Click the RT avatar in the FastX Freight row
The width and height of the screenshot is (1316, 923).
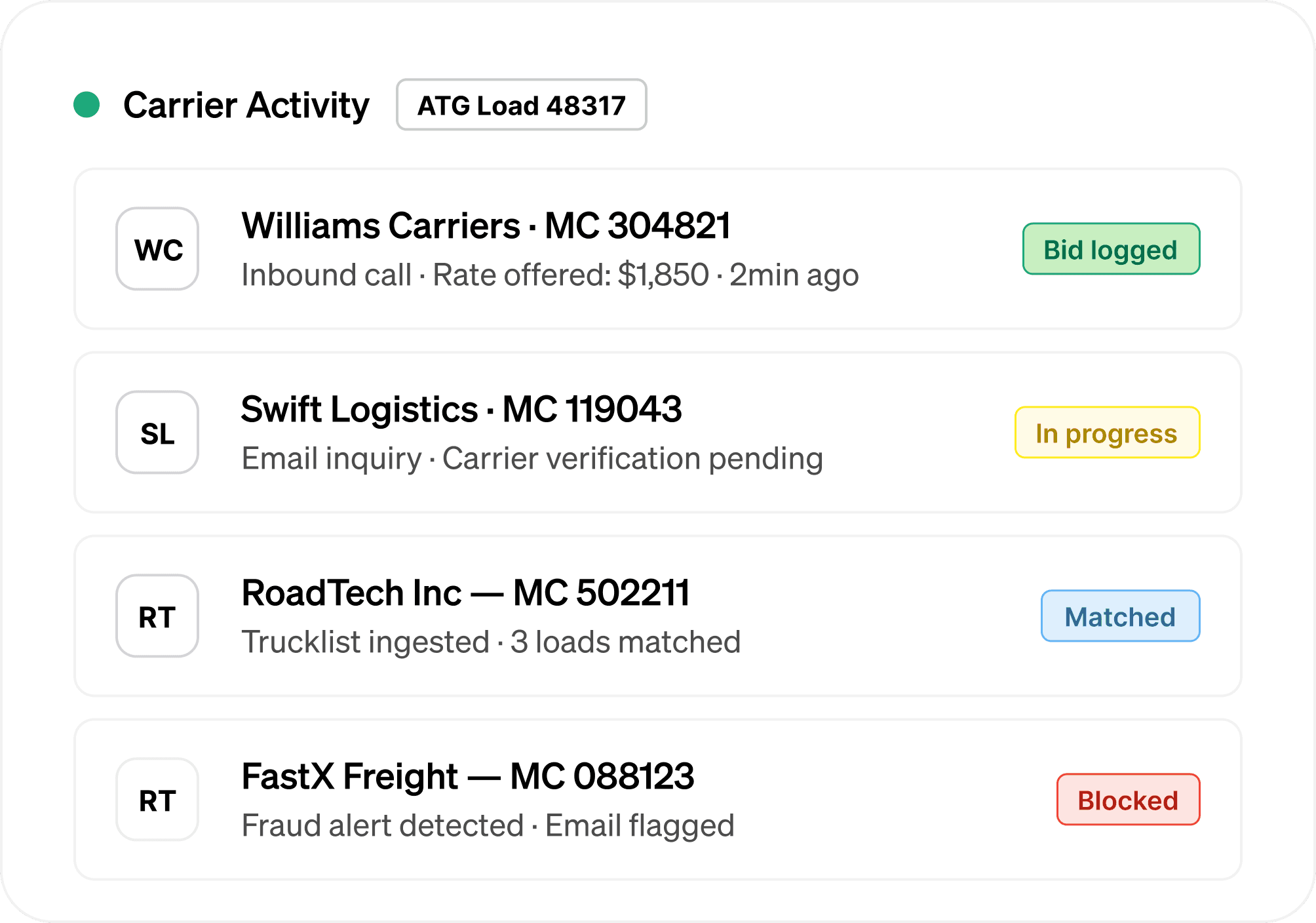point(157,800)
